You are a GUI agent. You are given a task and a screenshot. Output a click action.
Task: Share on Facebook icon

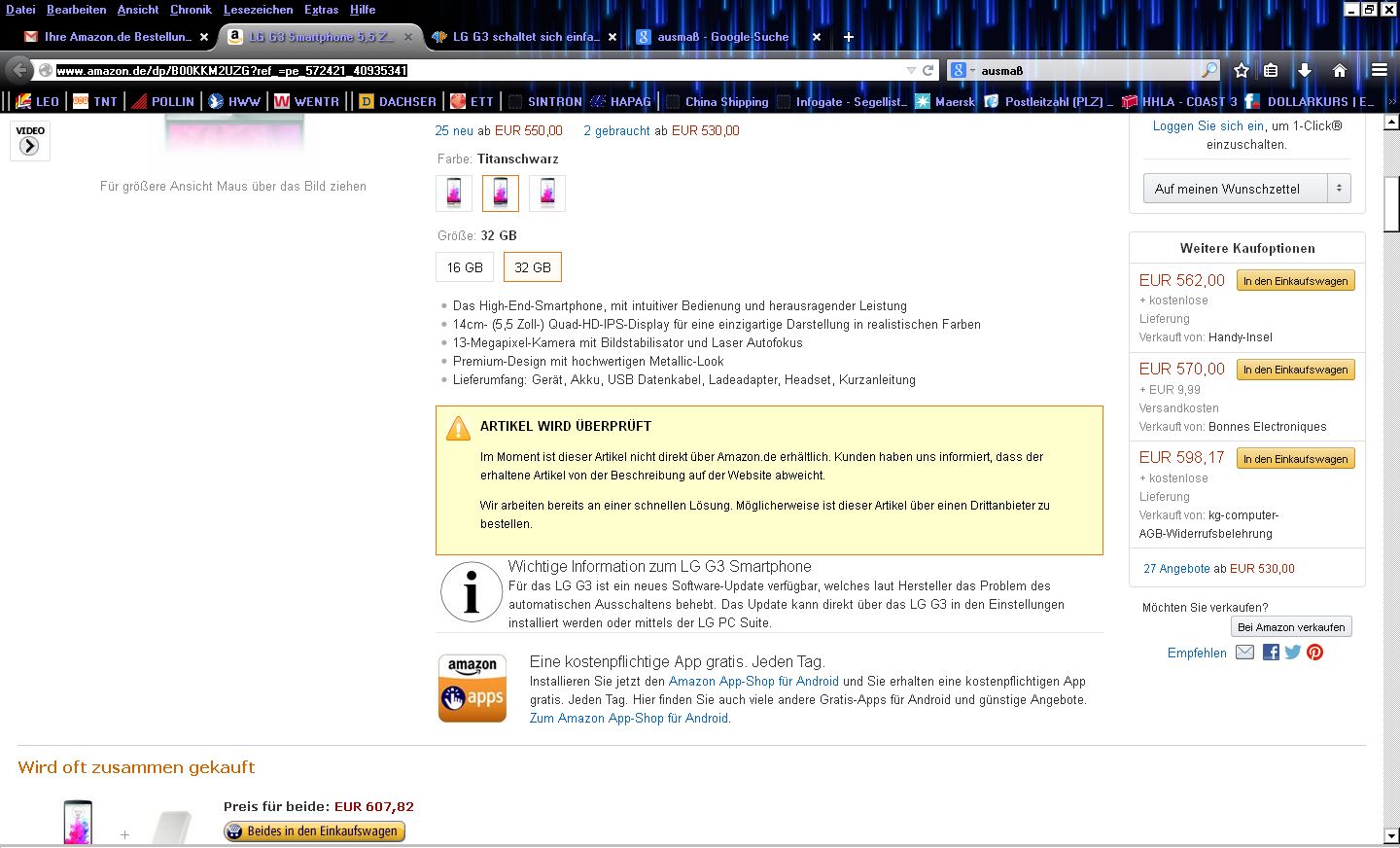pos(1271,653)
